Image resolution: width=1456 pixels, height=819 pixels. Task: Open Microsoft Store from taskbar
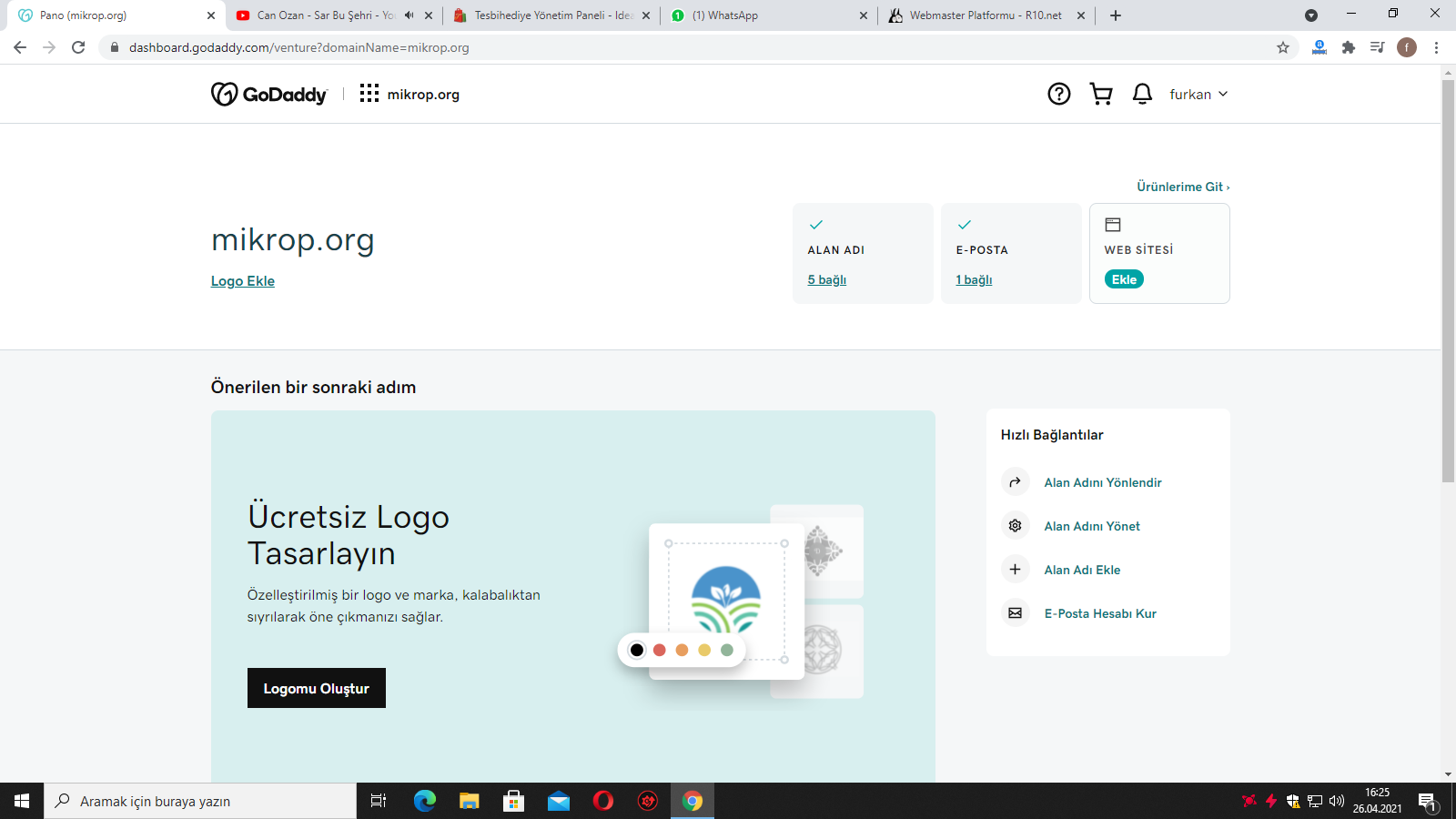[514, 801]
